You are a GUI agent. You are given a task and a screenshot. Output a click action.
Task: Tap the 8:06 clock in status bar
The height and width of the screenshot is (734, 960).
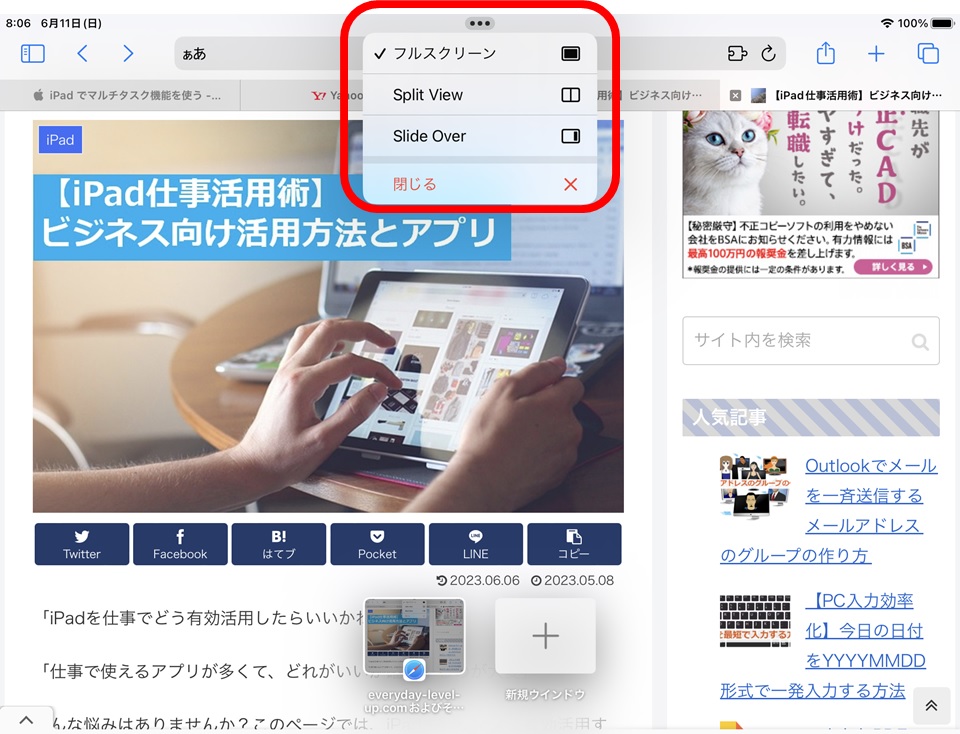click(x=18, y=23)
